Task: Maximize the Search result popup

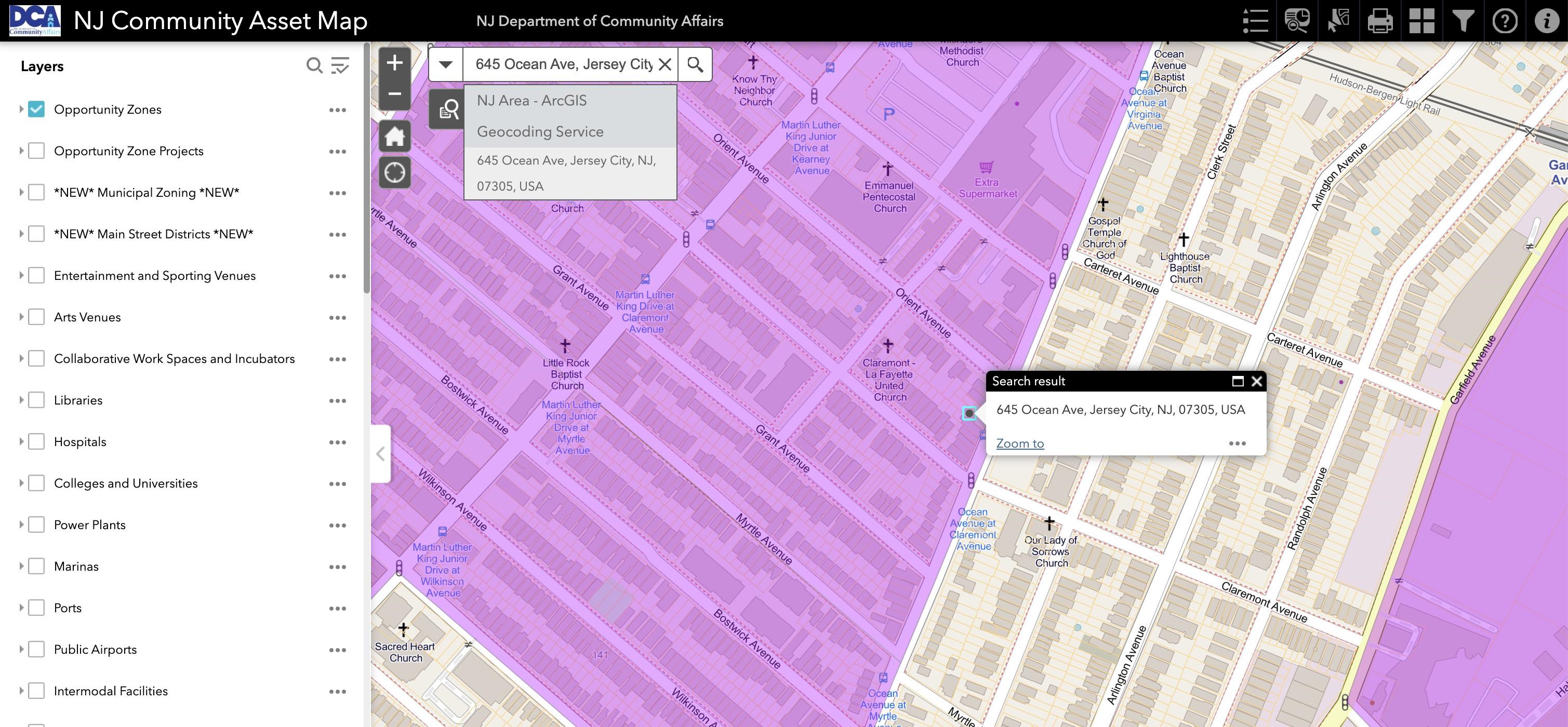Action: (1238, 382)
